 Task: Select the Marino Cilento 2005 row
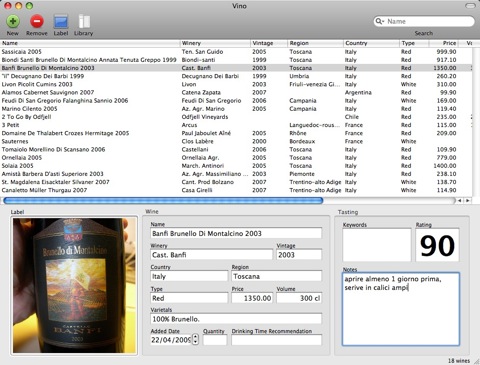(x=236, y=109)
